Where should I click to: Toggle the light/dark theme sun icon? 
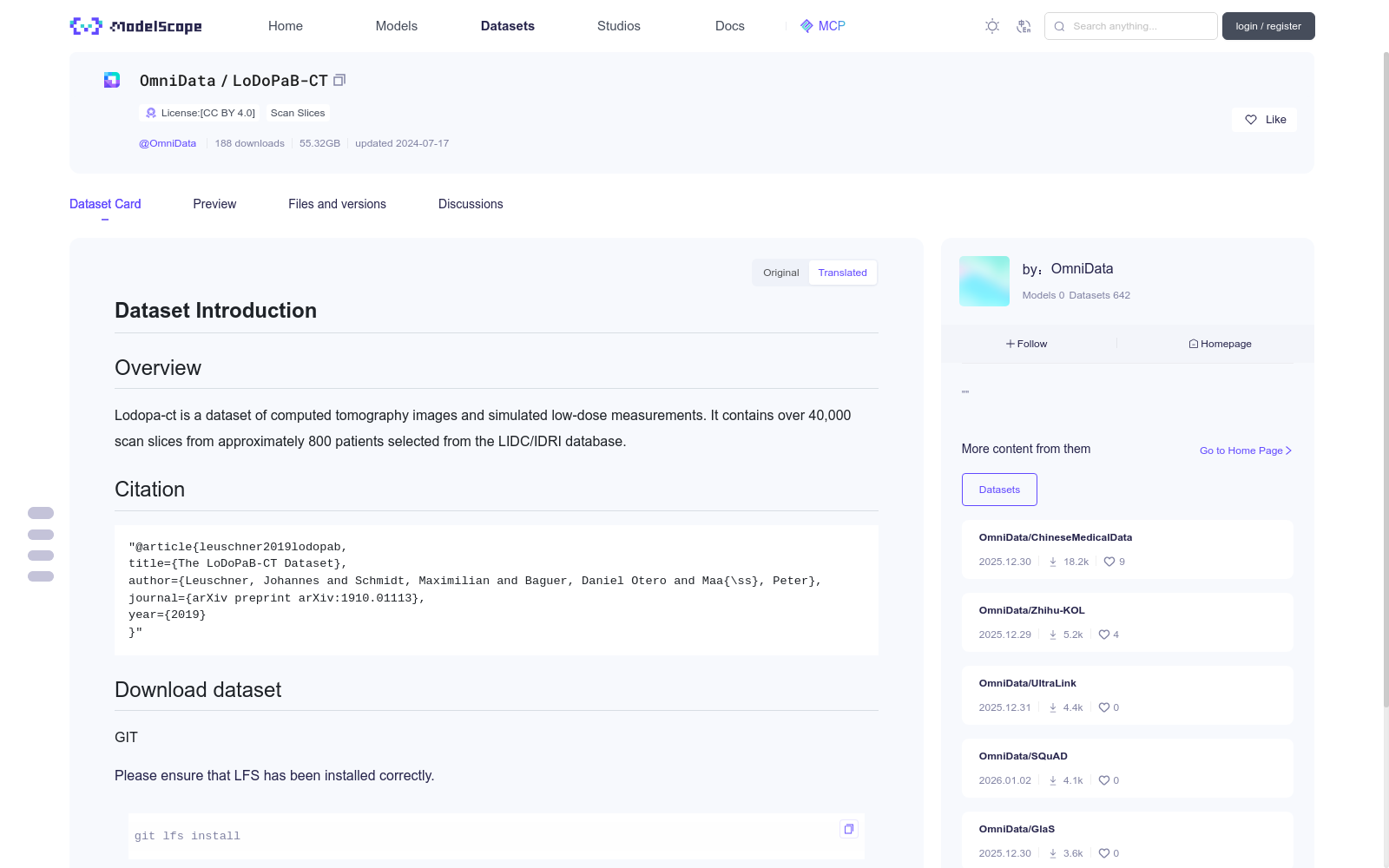point(992,26)
